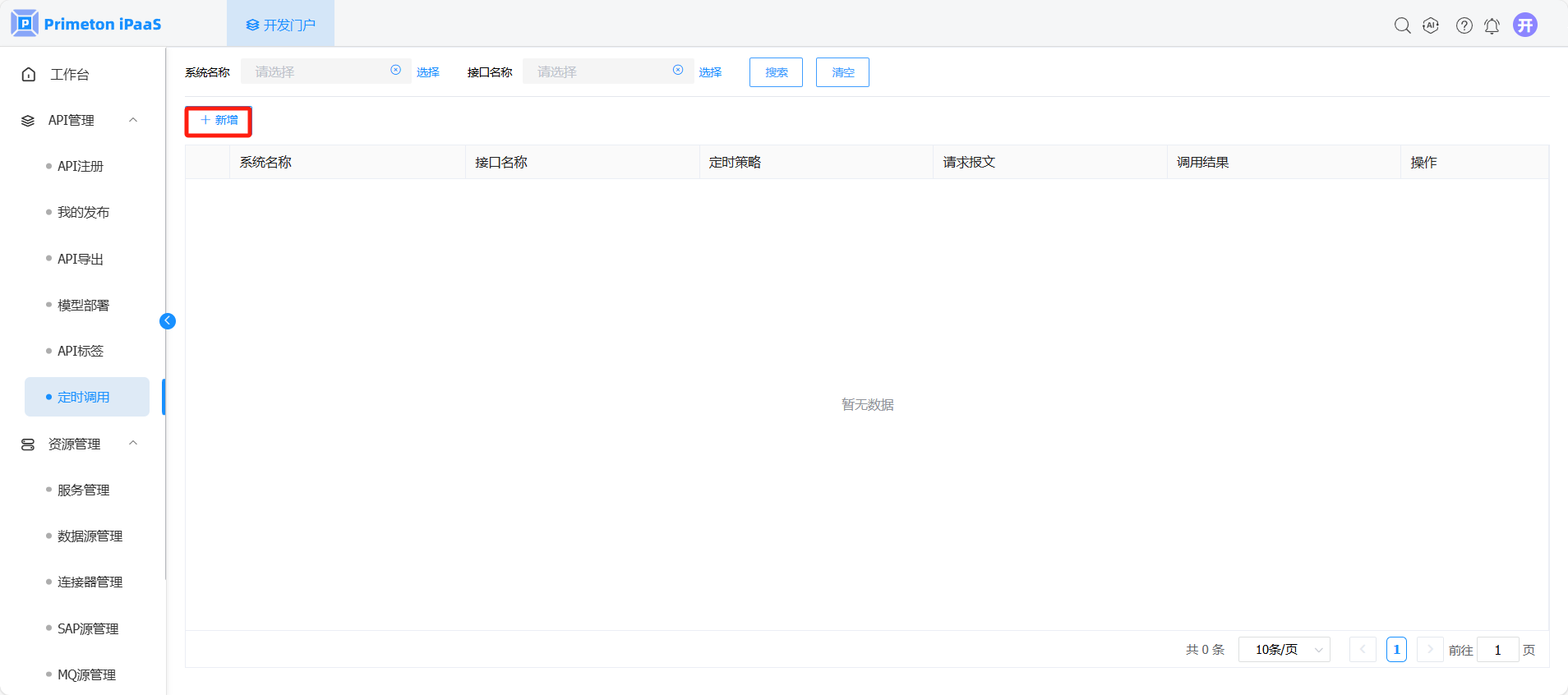Screen dimensions: 1568x695
Task: Click the user avatar icon
Action: click(x=1525, y=25)
